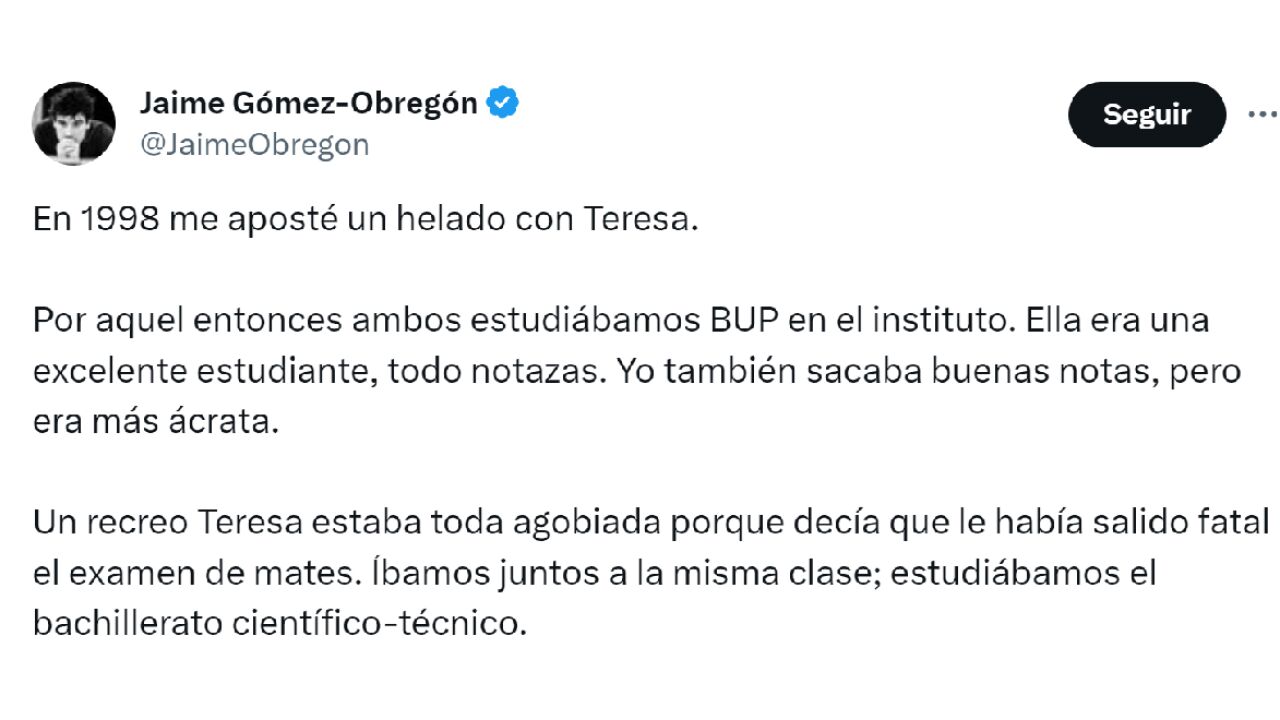The image size is (1280, 720).
Task: Click the line starting "el examen de mates"
Action: coord(594,573)
